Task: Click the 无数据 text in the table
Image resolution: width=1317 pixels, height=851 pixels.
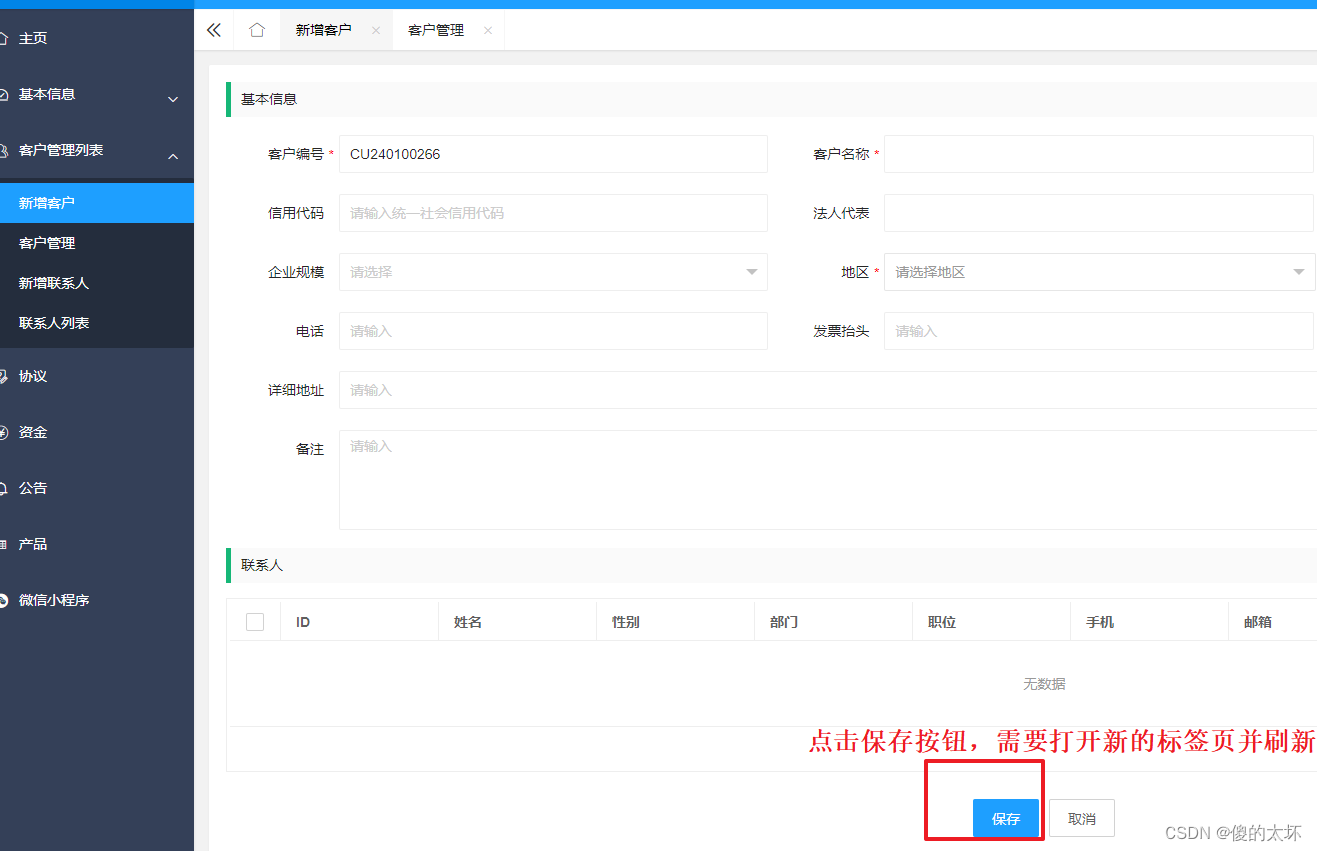Action: point(1044,684)
